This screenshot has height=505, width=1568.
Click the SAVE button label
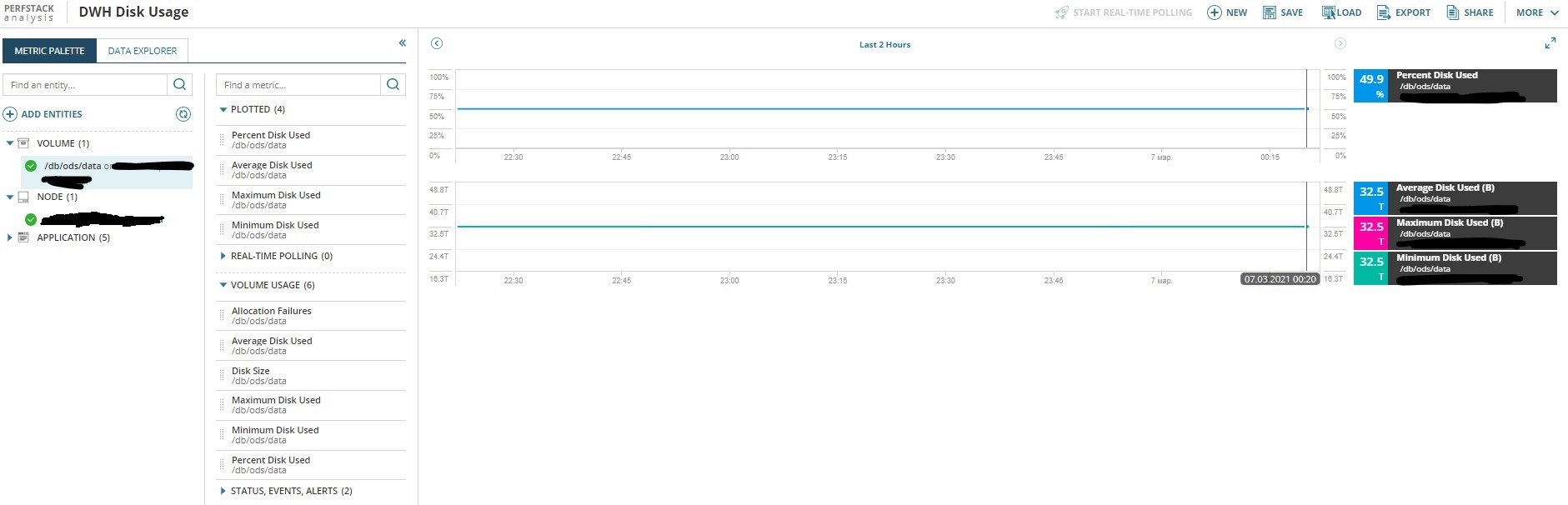point(1291,12)
